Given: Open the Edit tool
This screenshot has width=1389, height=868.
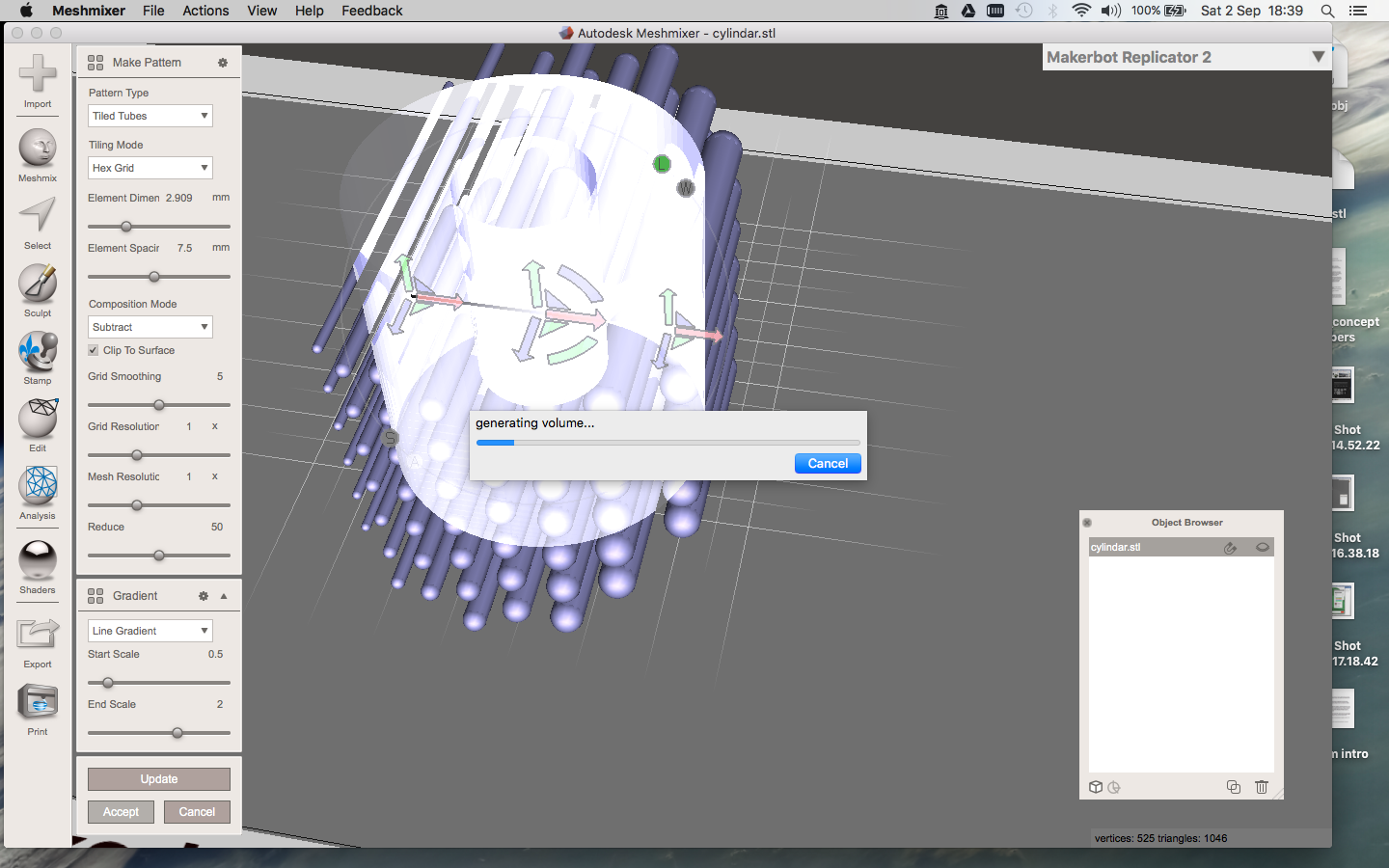Looking at the screenshot, I should [x=38, y=425].
